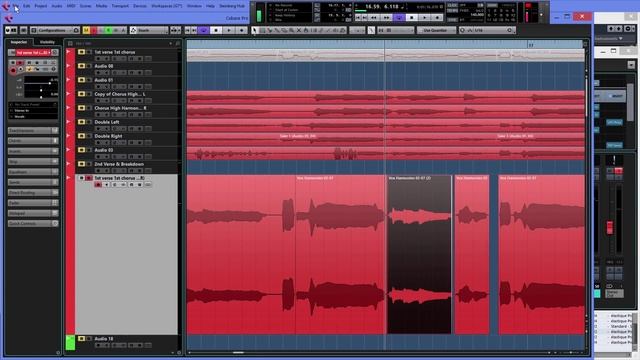Click the Vocals output routing
Image resolution: width=640 pixels, height=360 pixels.
pos(33,116)
